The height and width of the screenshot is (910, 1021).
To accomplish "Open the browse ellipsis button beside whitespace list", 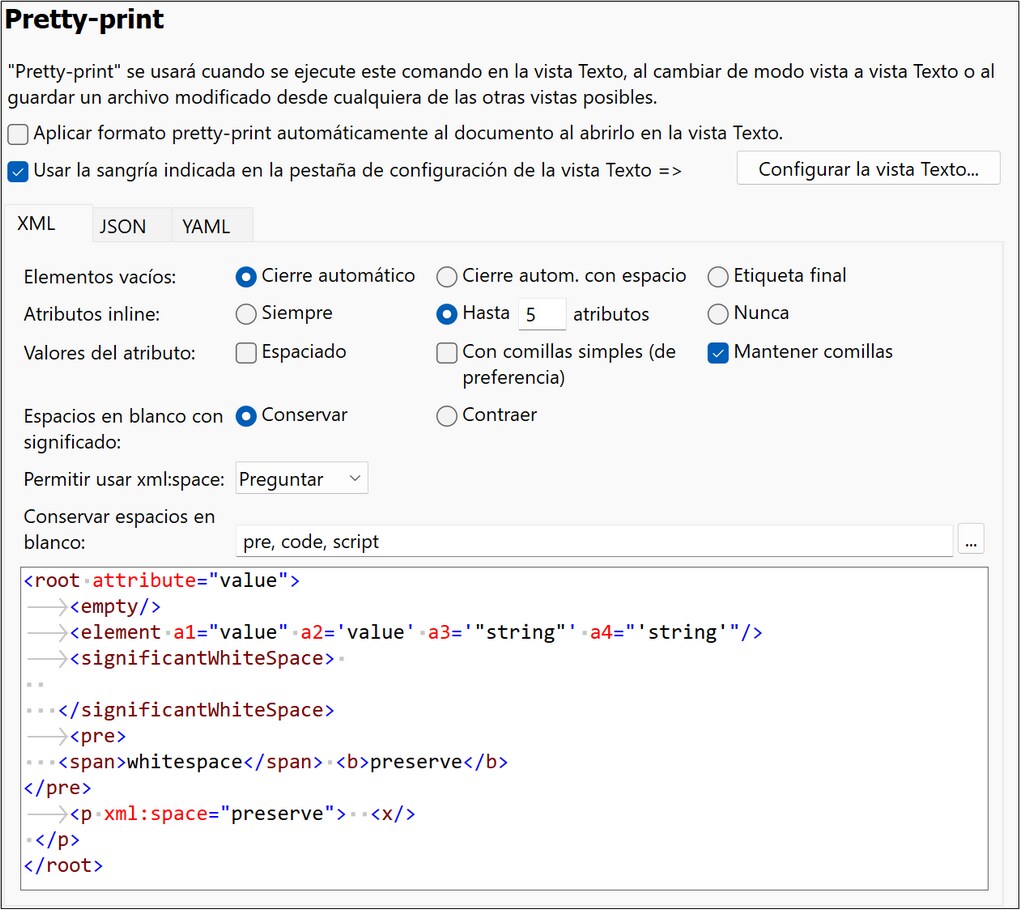I will click(971, 539).
